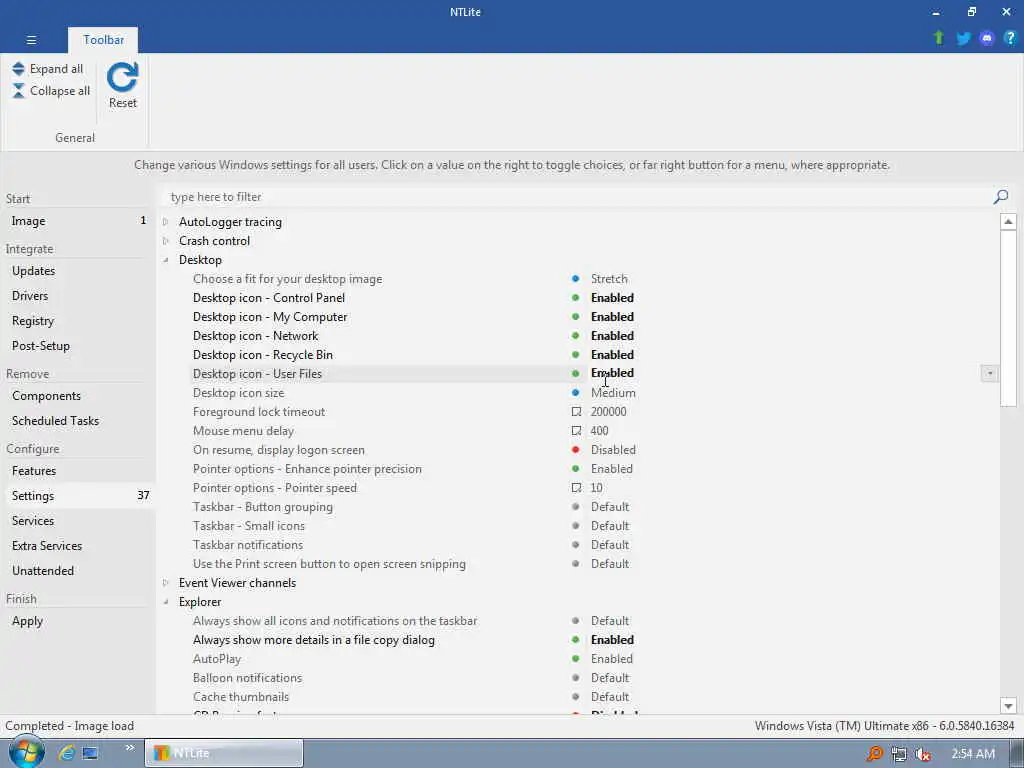
Task: Expand the Crash control group
Action: (166, 241)
